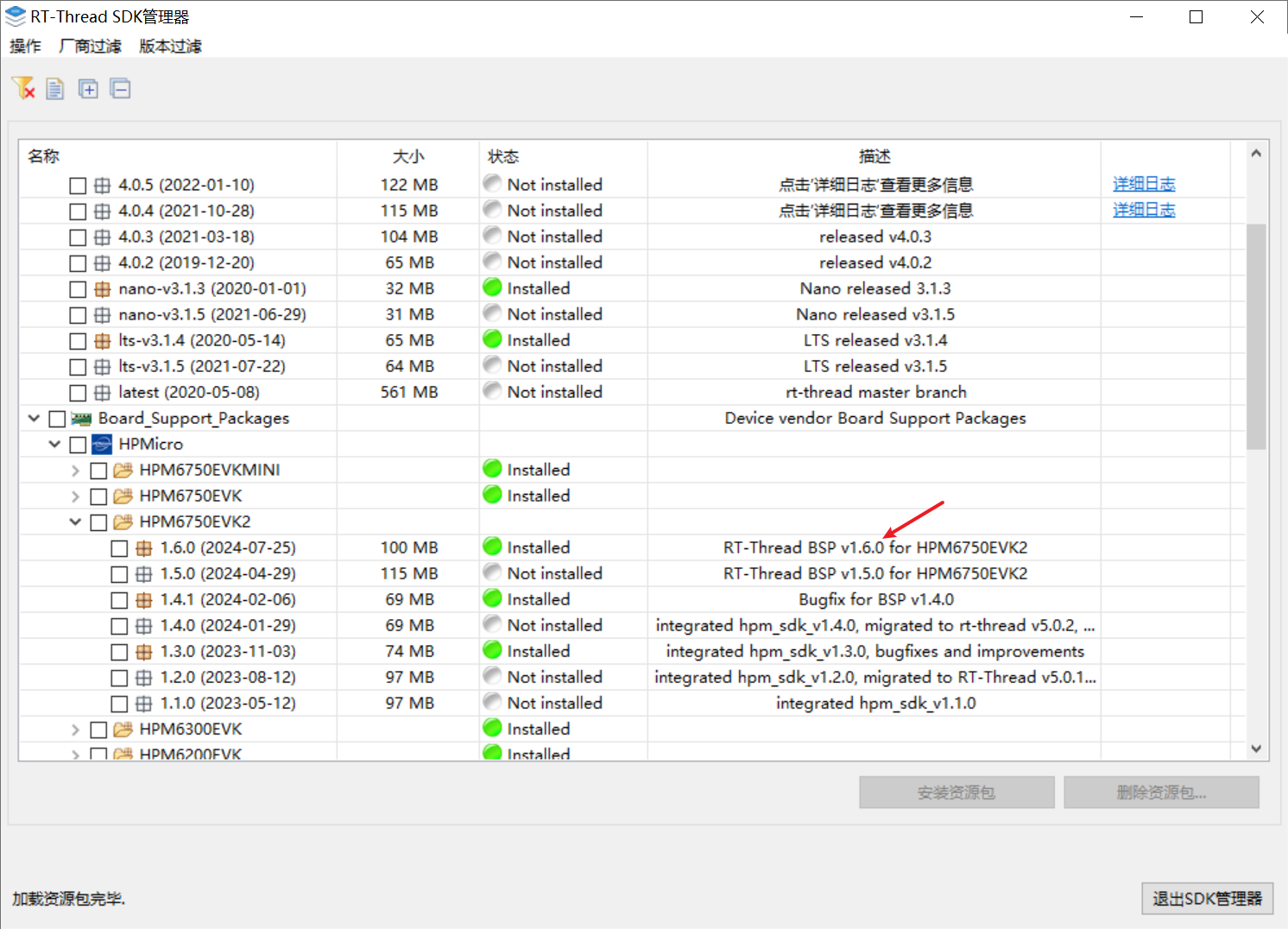This screenshot has height=929, width=1288.
Task: Click the package icon beside latest (2020-05-08)
Action: (x=103, y=393)
